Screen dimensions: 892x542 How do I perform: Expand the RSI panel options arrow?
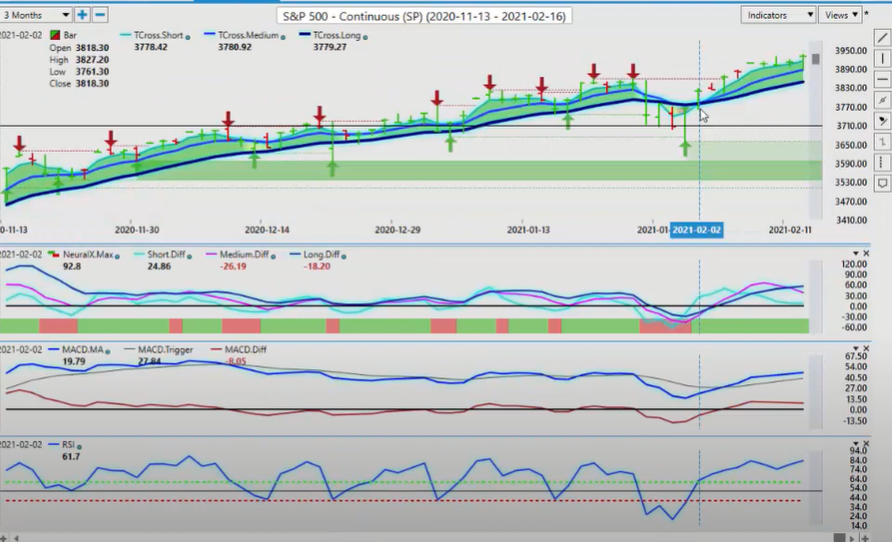click(x=856, y=443)
